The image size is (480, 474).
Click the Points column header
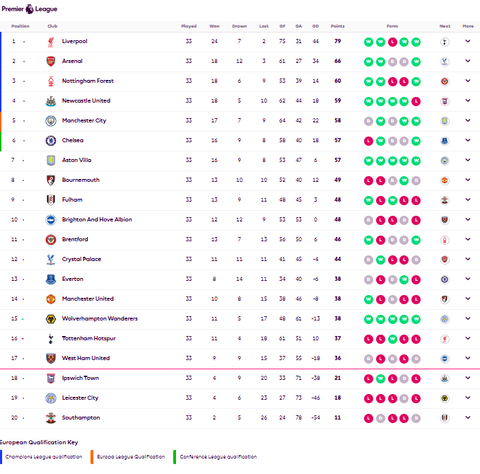pos(338,26)
